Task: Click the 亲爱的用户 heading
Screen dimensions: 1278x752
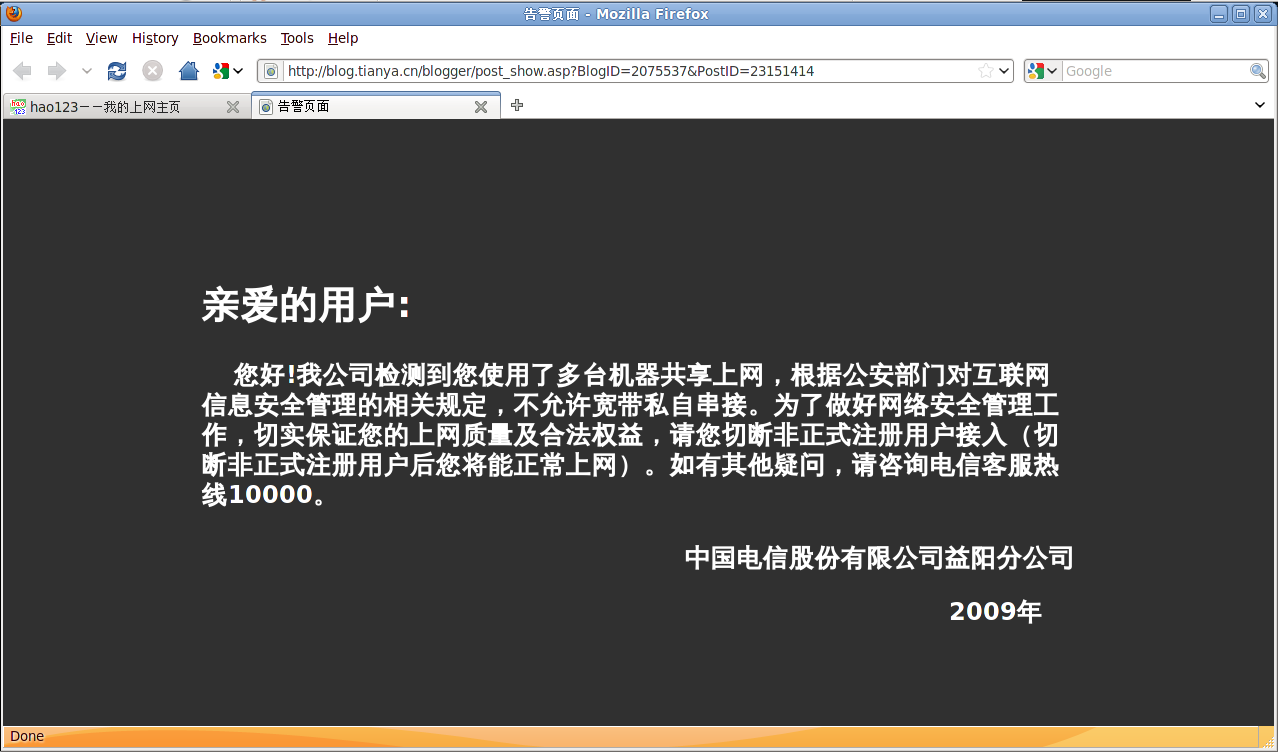Action: pos(306,305)
